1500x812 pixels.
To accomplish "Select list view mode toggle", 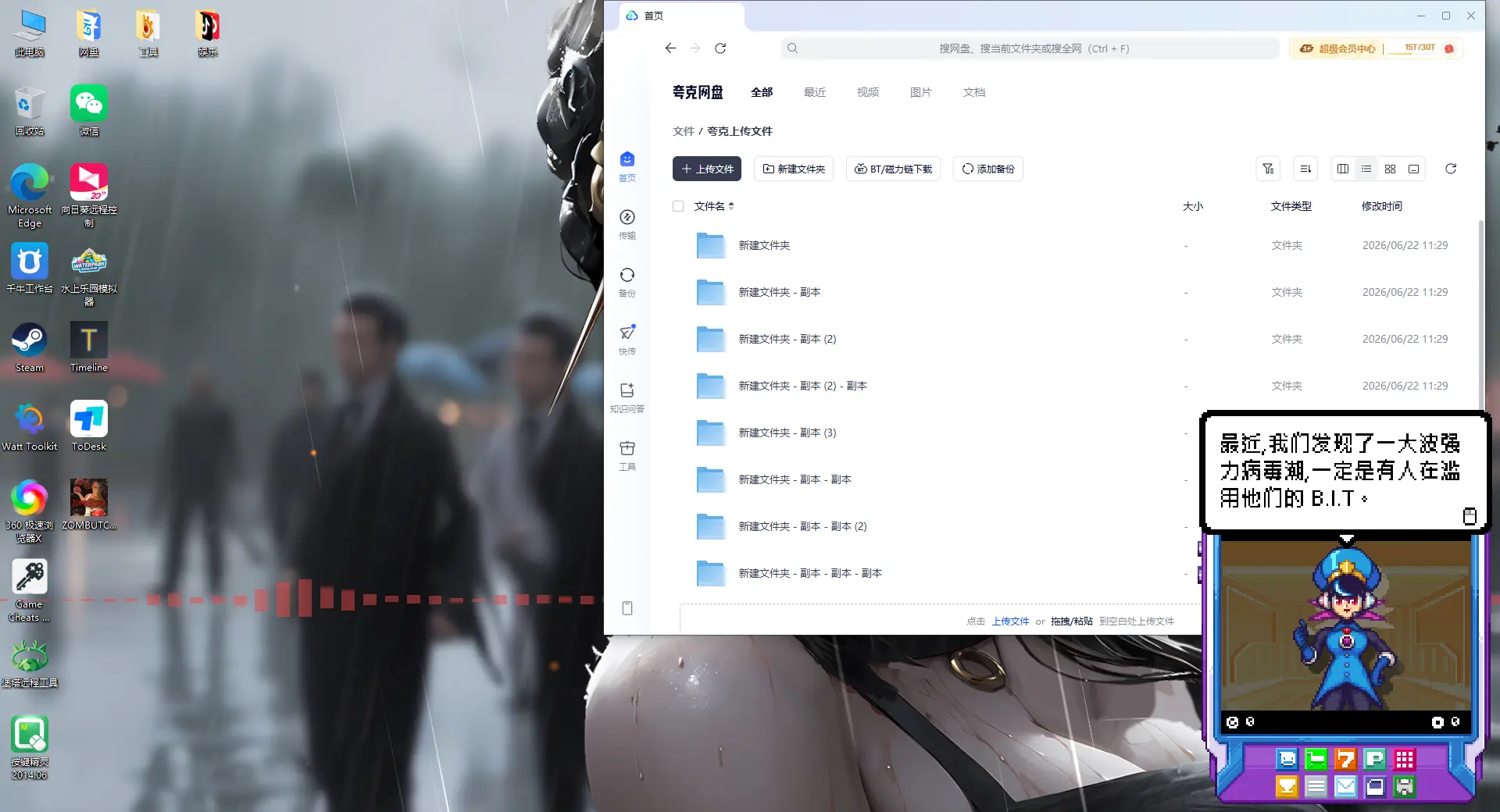I will tap(1366, 169).
